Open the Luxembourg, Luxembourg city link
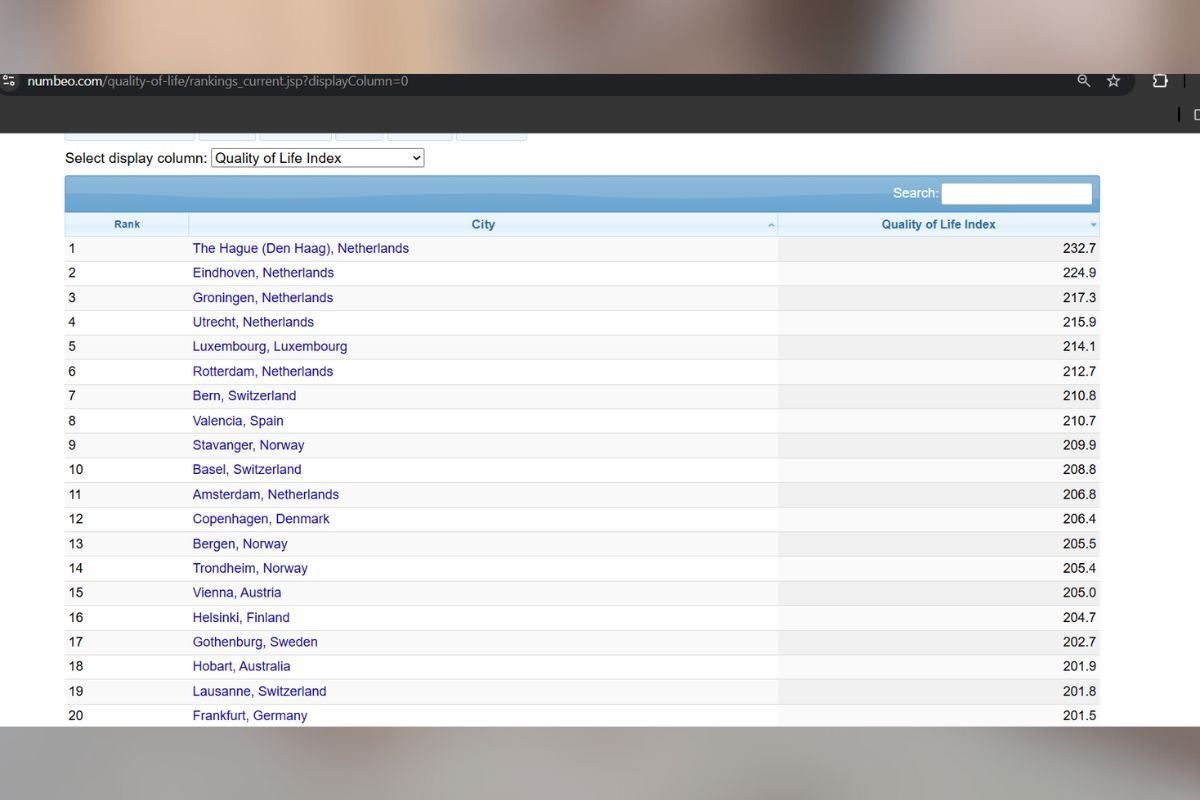The image size is (1200, 800). [x=270, y=347]
